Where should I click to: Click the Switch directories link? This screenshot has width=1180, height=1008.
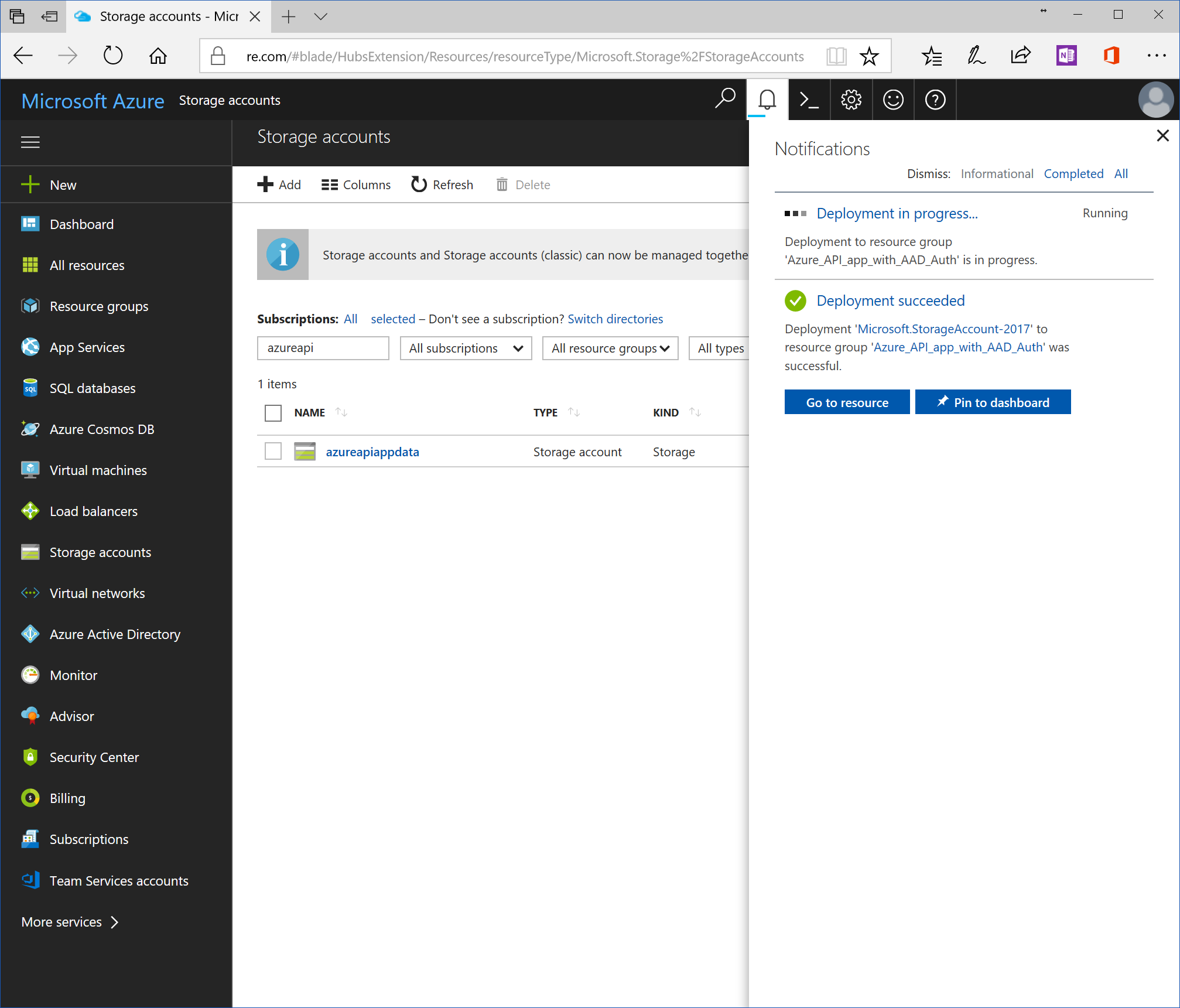tap(615, 319)
